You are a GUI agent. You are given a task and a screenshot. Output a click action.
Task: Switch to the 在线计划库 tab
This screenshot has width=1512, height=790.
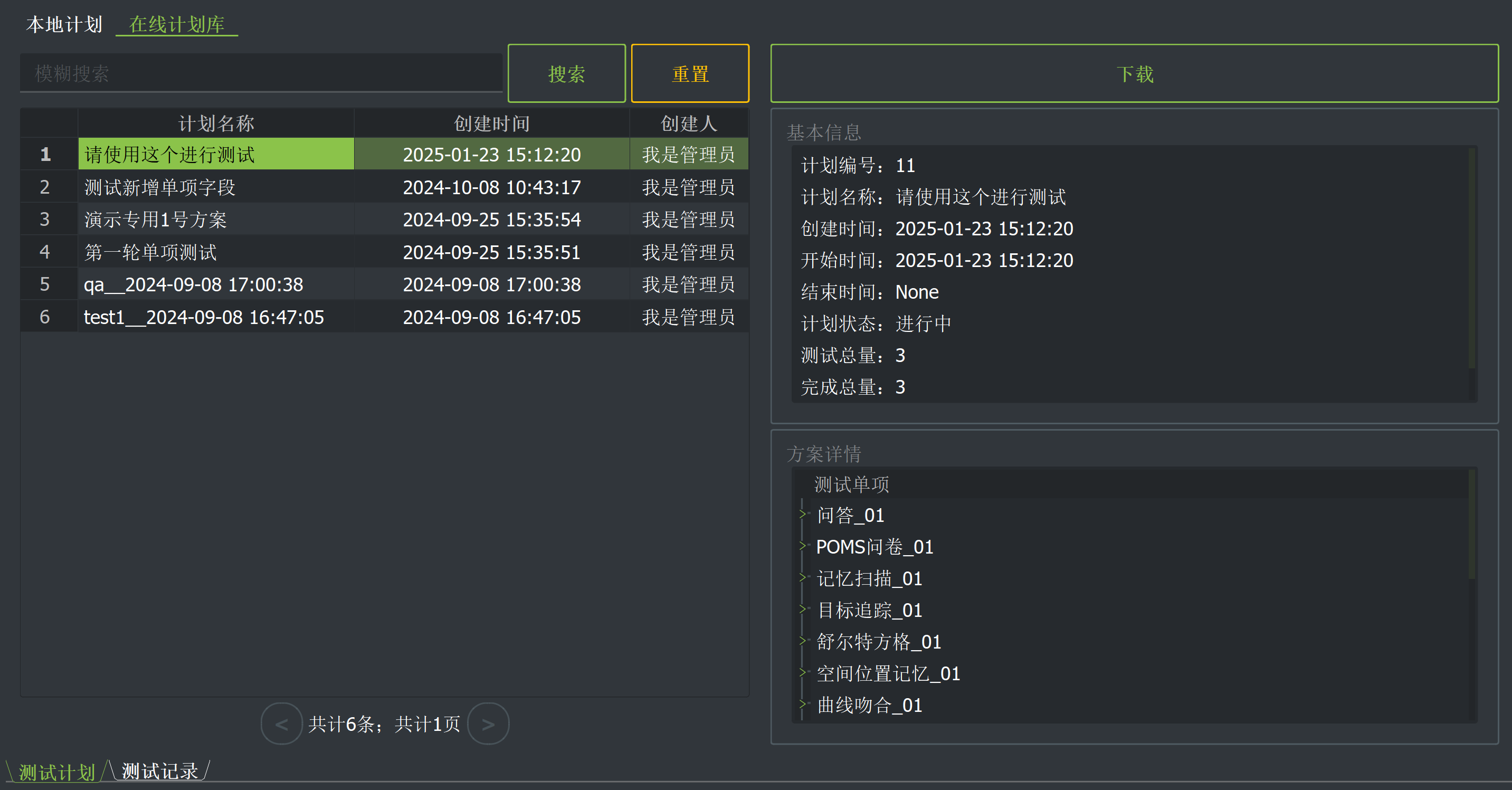click(177, 25)
